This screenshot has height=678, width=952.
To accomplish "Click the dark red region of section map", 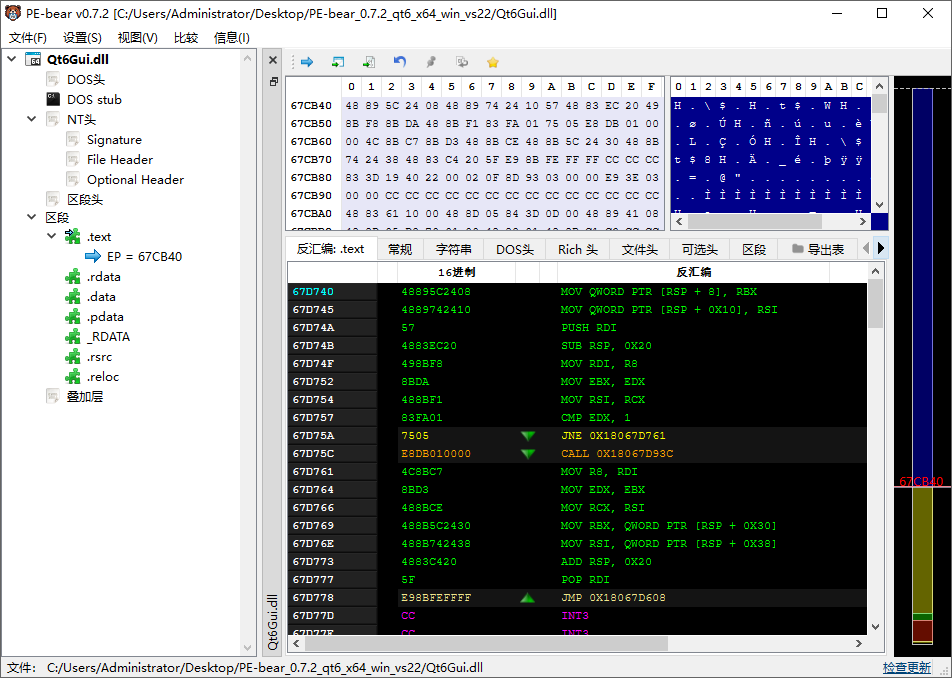I will pyautogui.click(x=922, y=630).
